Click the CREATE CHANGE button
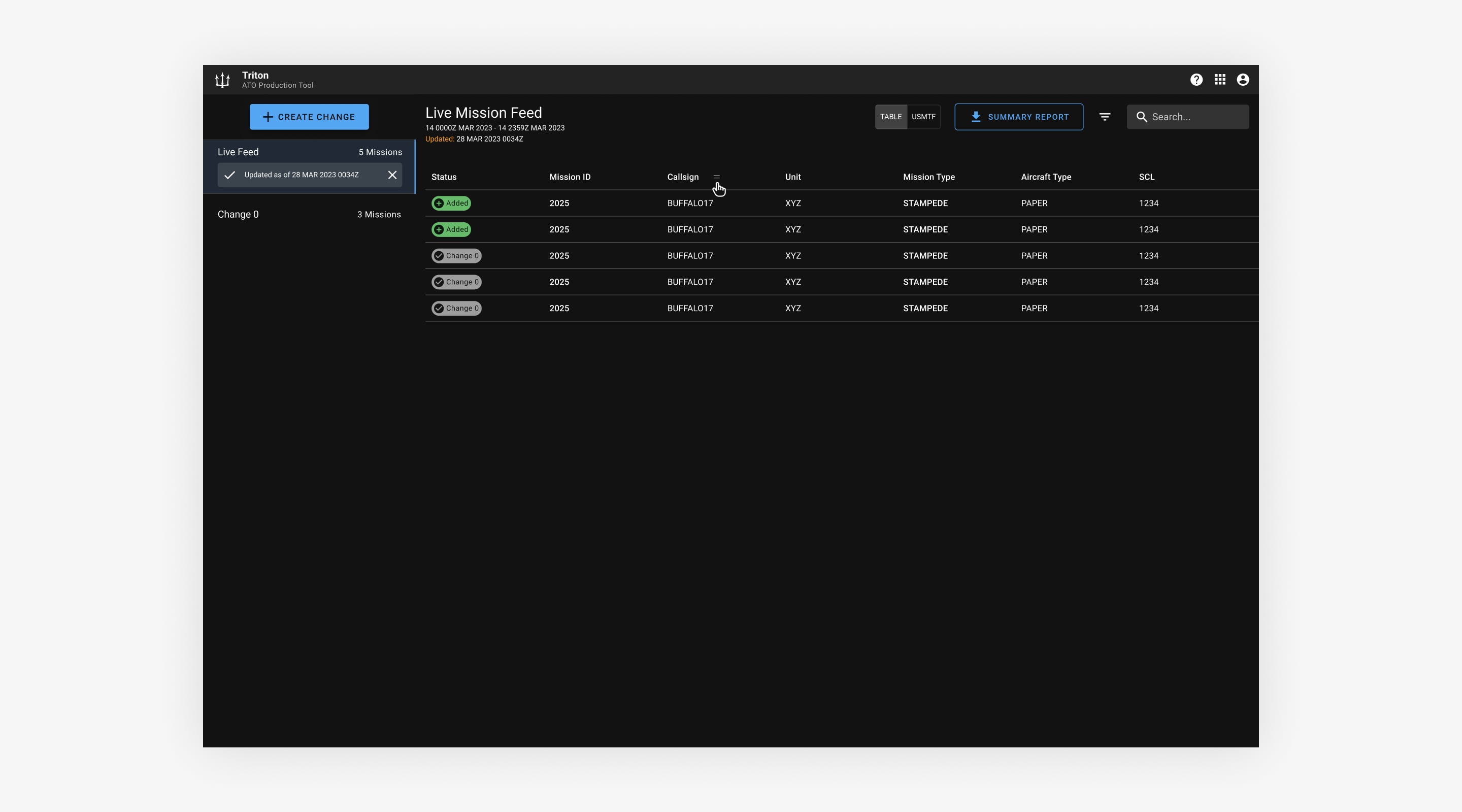The width and height of the screenshot is (1462, 812). click(309, 117)
